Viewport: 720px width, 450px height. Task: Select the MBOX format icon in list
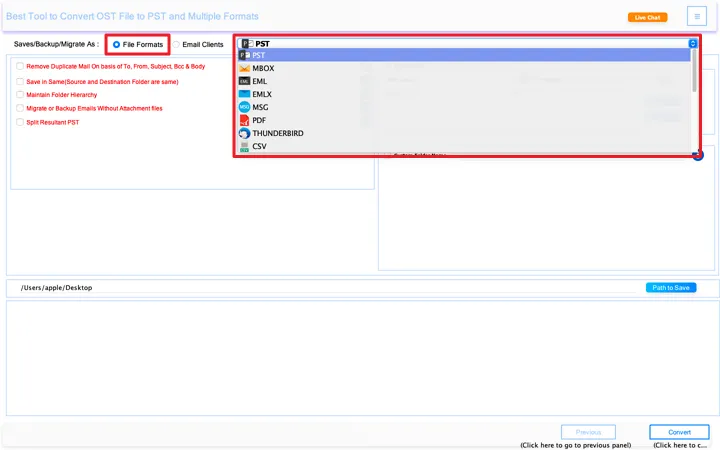(x=244, y=68)
